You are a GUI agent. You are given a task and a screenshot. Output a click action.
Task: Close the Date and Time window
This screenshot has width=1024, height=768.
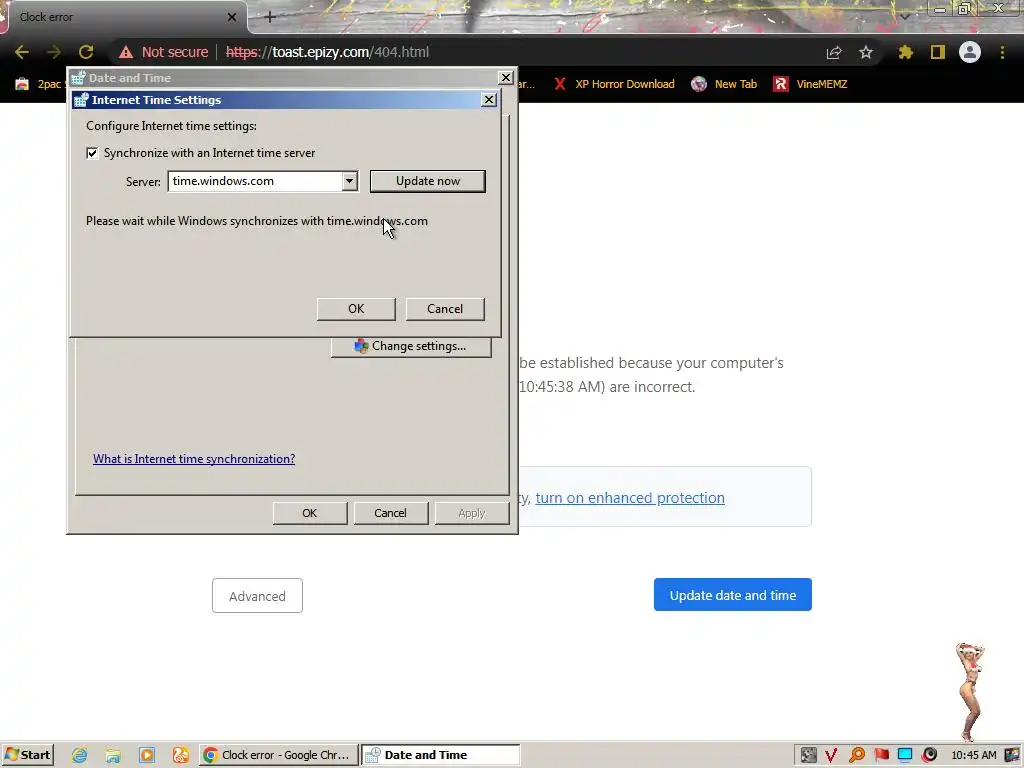505,78
